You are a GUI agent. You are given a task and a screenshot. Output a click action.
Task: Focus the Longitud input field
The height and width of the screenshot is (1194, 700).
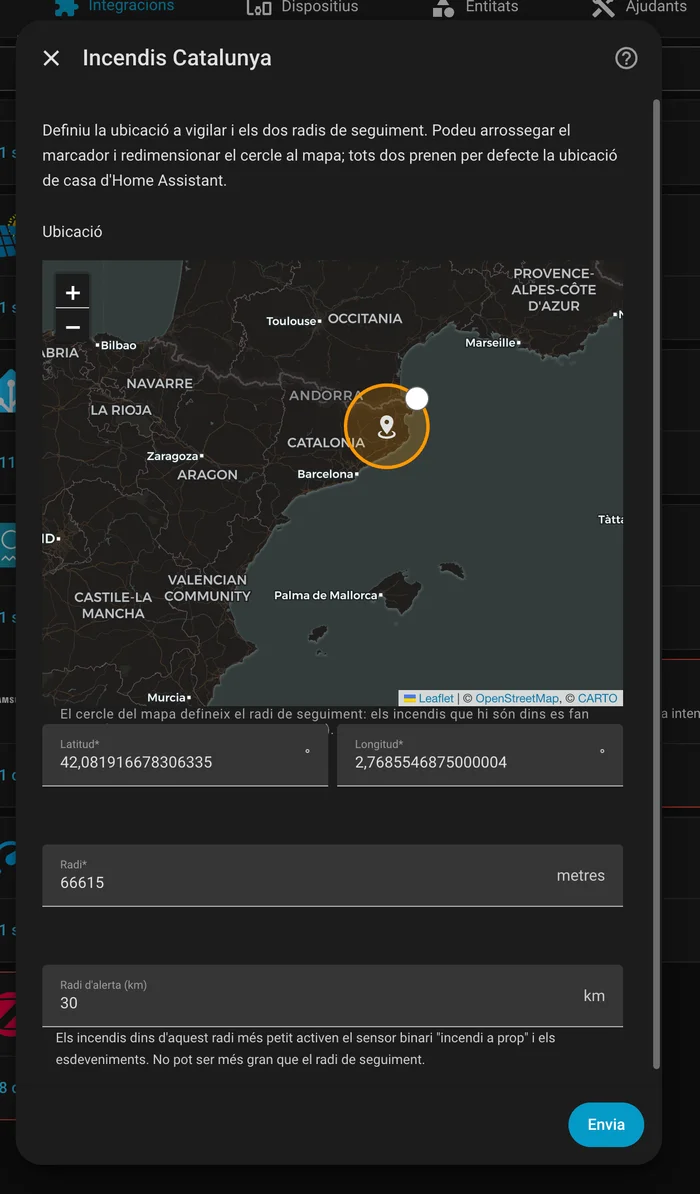tap(480, 755)
